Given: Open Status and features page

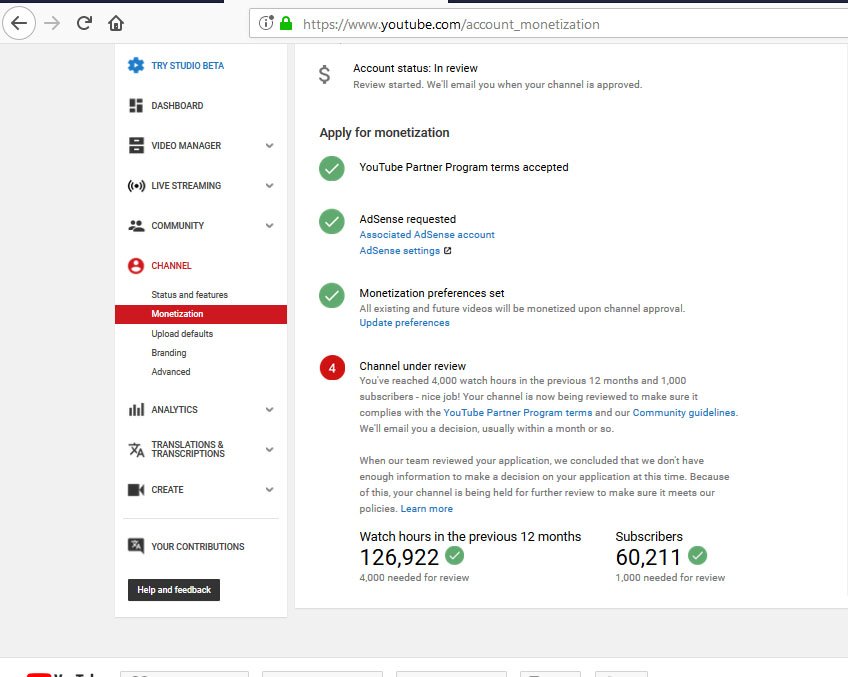Looking at the screenshot, I should point(189,295).
